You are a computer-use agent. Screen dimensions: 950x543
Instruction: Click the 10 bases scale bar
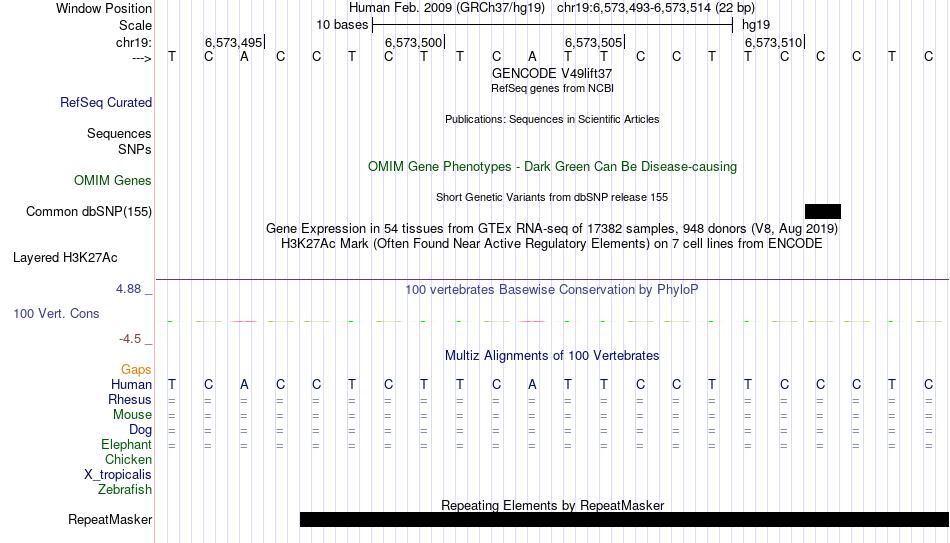(x=552, y=25)
